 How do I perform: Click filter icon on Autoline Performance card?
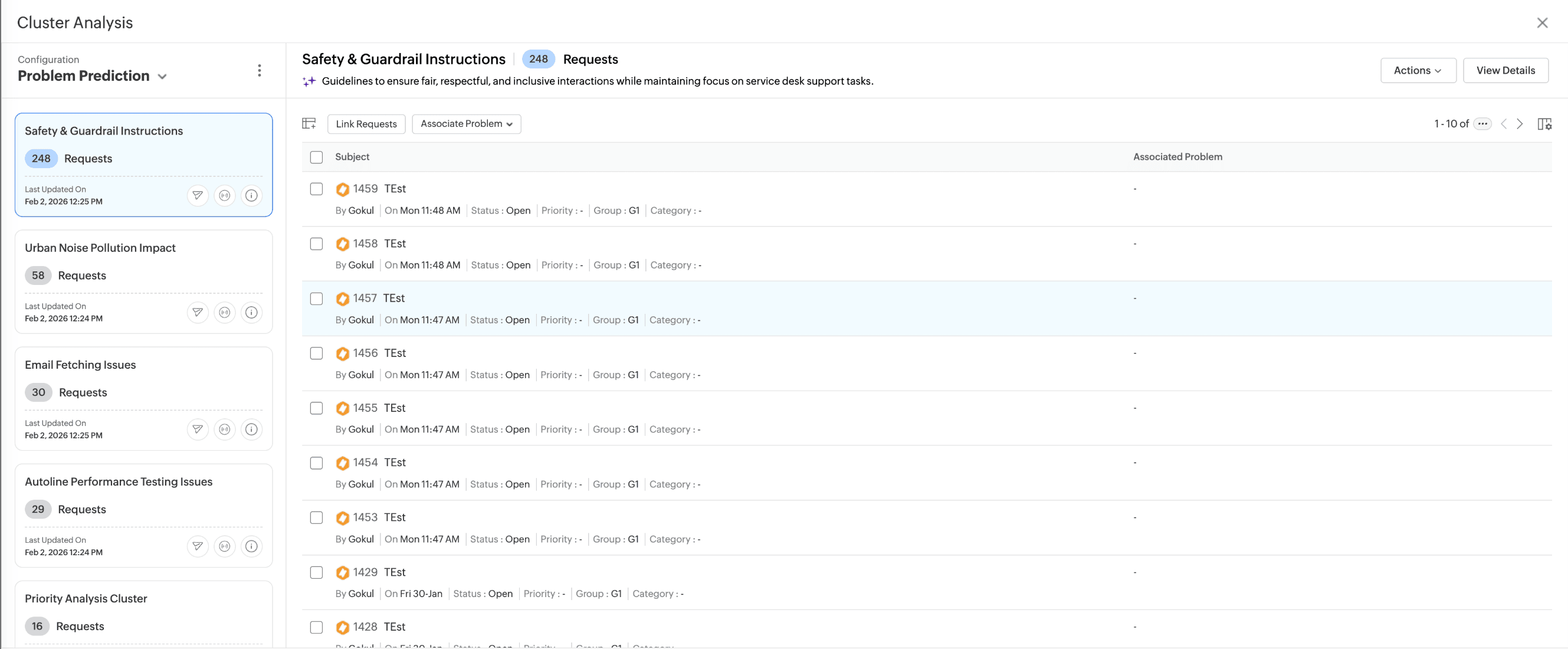coord(197,546)
